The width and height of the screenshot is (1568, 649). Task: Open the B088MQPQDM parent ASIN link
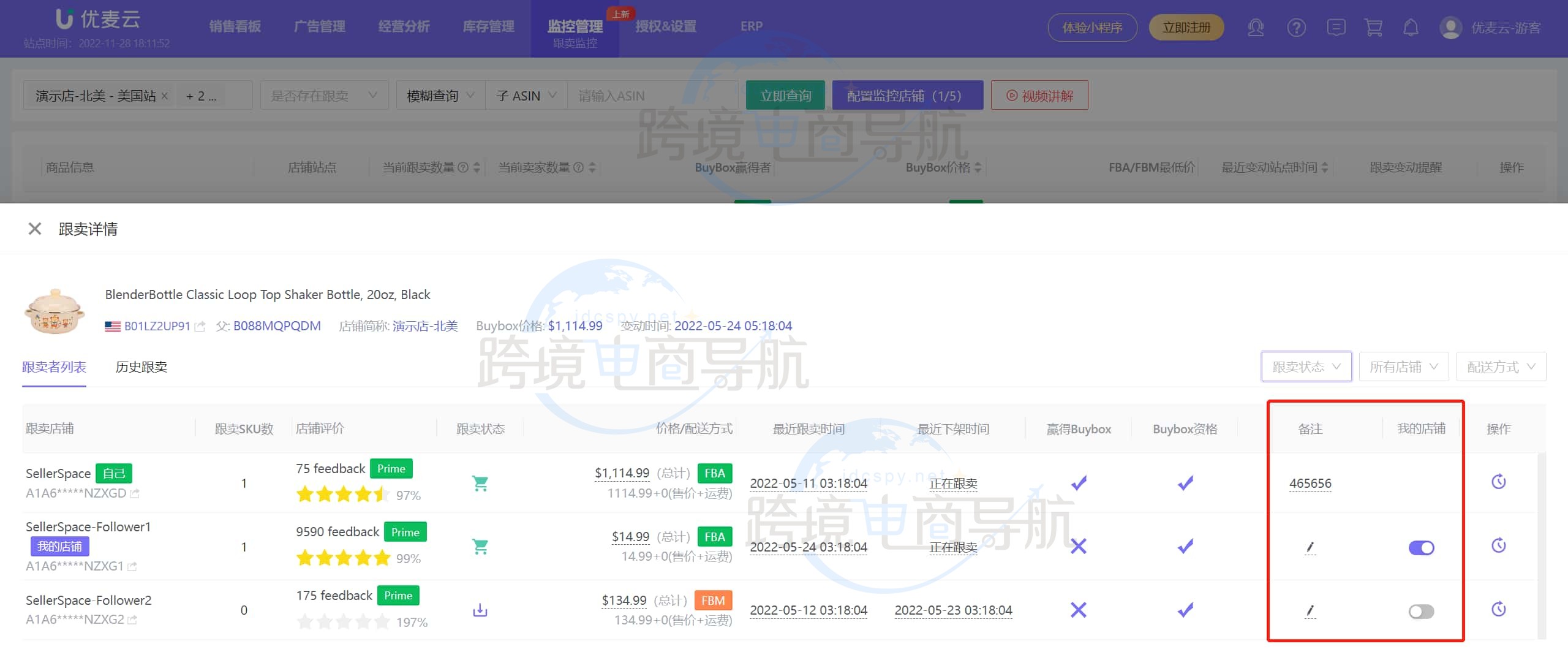click(x=276, y=325)
